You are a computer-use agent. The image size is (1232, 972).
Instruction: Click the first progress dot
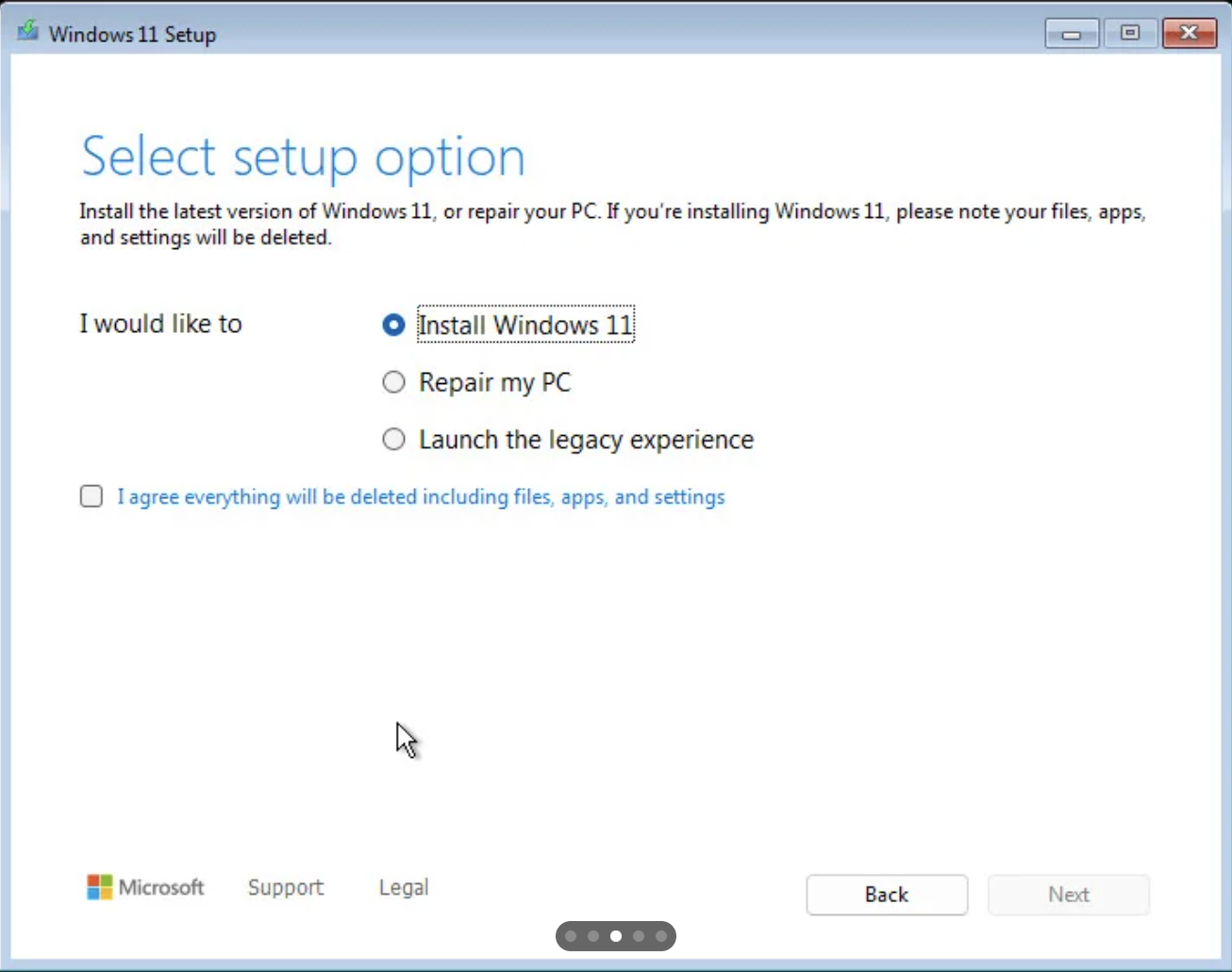coord(571,936)
